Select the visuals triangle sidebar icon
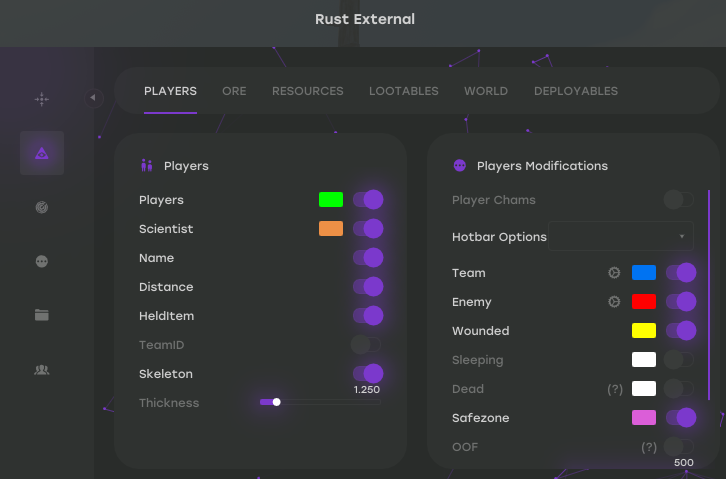 [41, 153]
